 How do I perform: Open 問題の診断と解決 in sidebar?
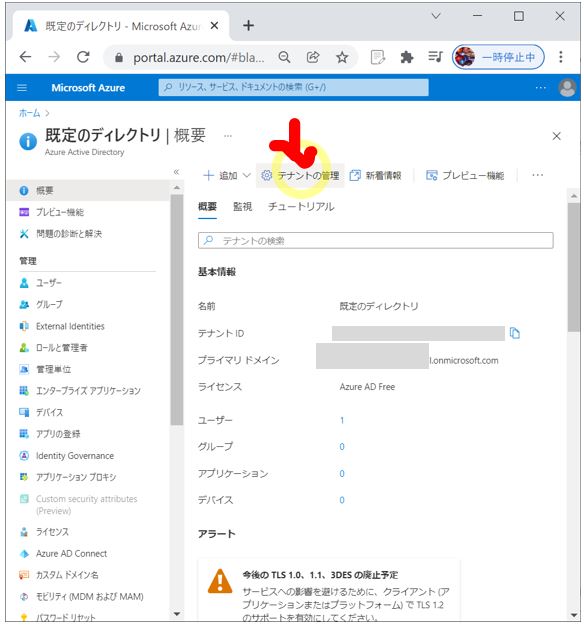coord(69,234)
